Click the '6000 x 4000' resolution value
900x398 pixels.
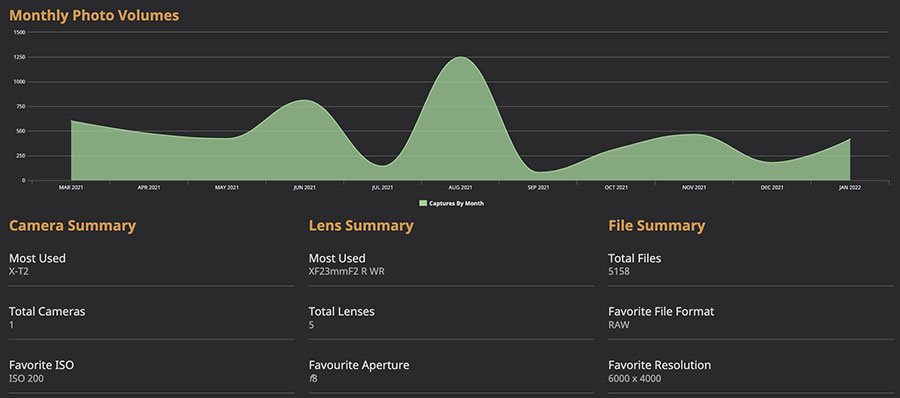634,378
